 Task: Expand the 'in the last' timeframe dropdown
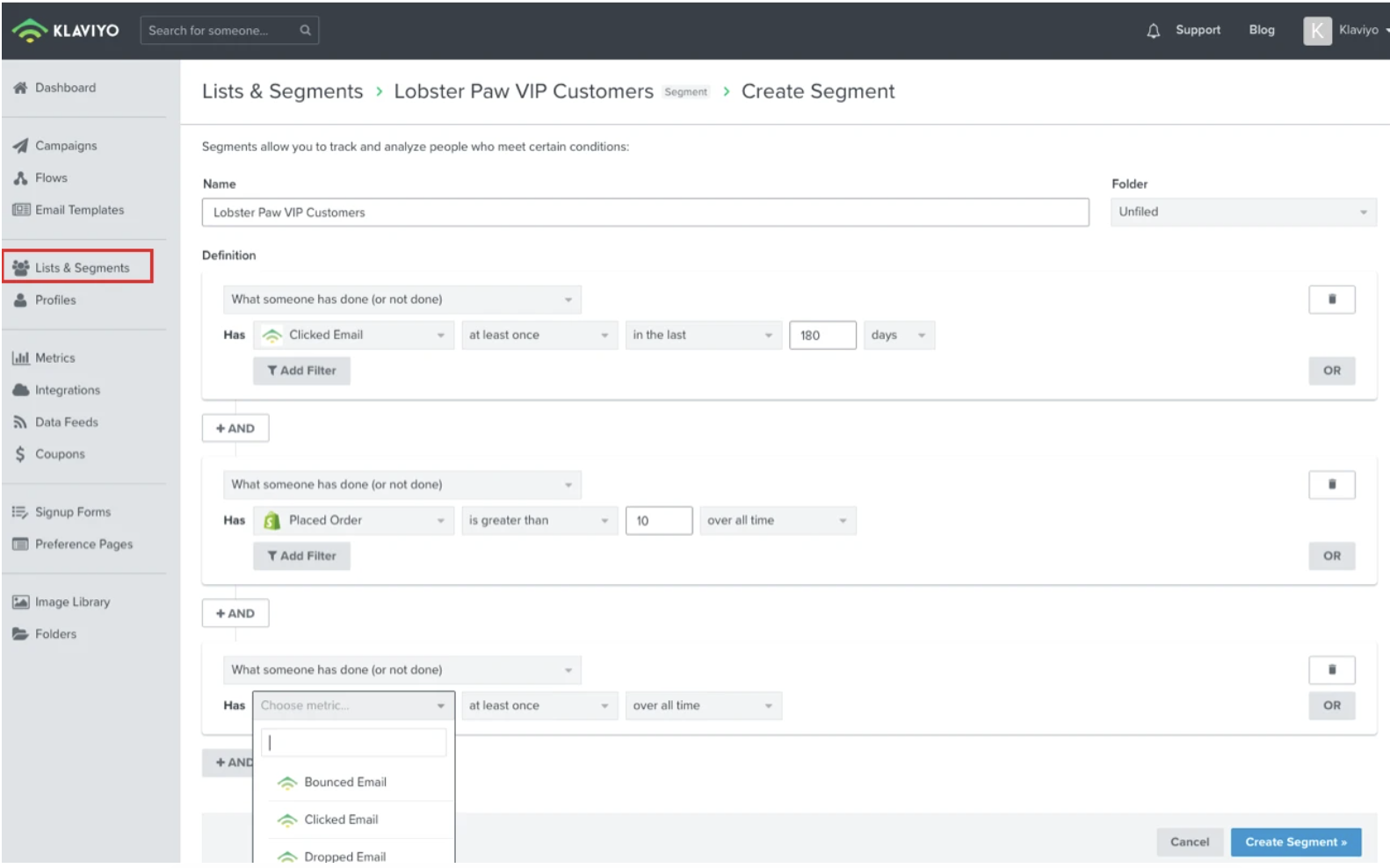tap(702, 336)
